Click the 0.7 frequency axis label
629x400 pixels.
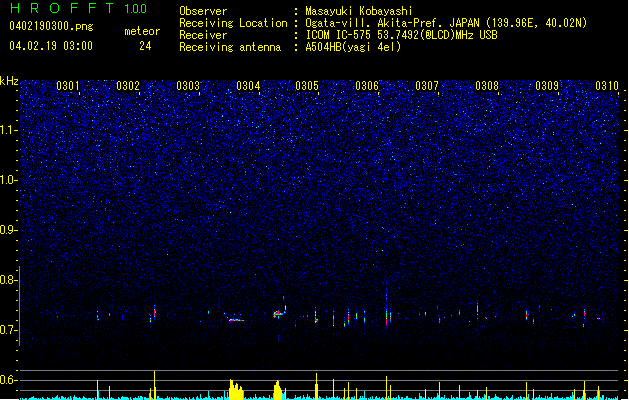[8, 330]
